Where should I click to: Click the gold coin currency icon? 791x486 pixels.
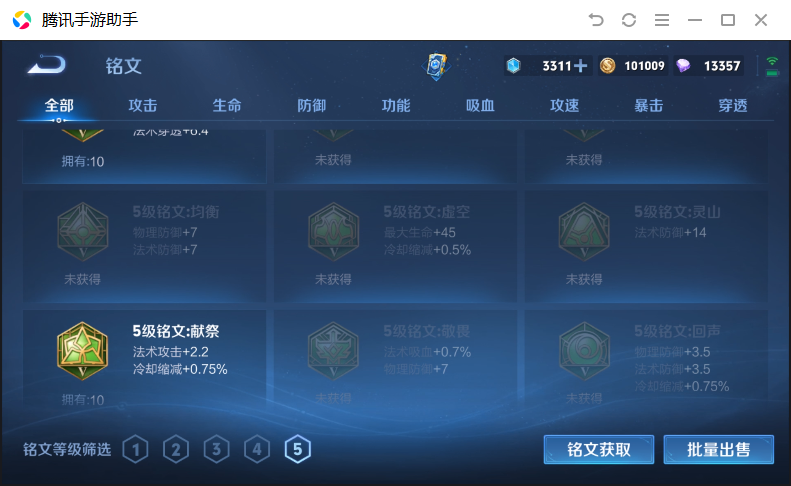point(607,66)
